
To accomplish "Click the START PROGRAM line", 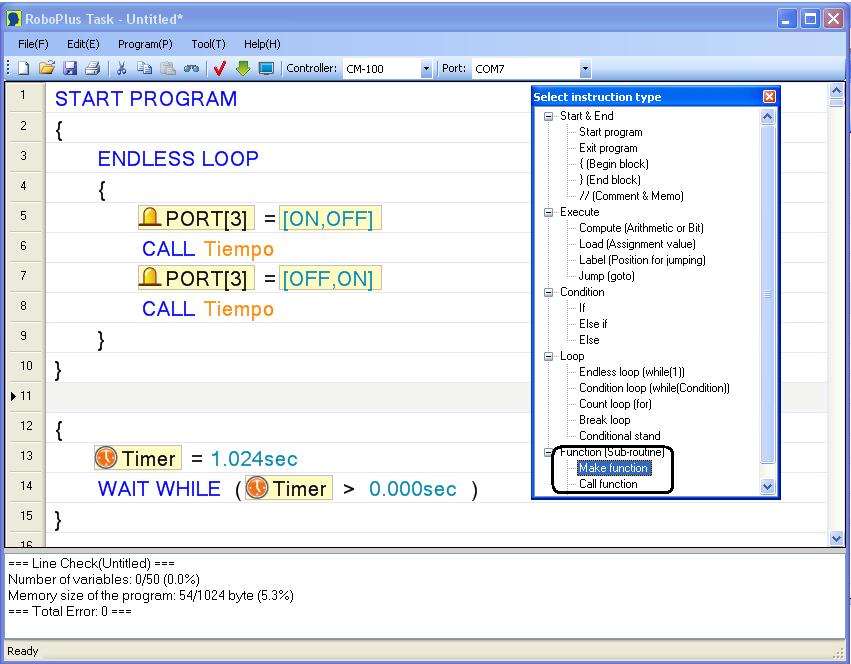I will [x=146, y=99].
